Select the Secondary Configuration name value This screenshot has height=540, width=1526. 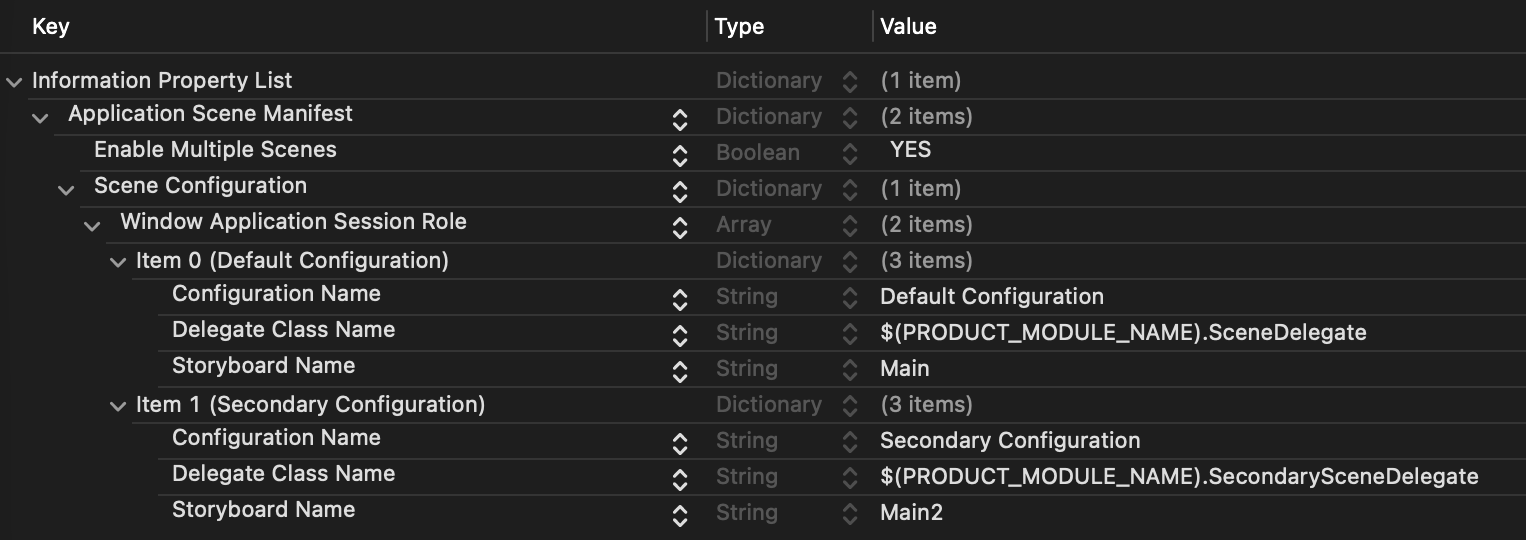[1010, 441]
